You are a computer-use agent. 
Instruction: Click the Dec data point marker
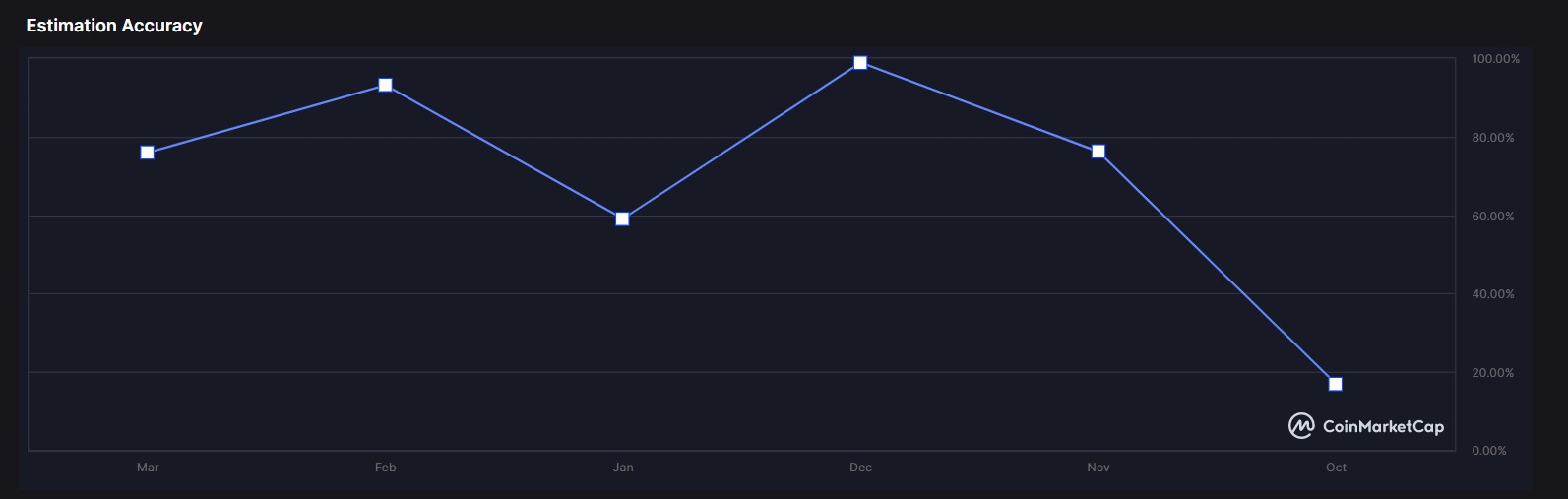860,63
